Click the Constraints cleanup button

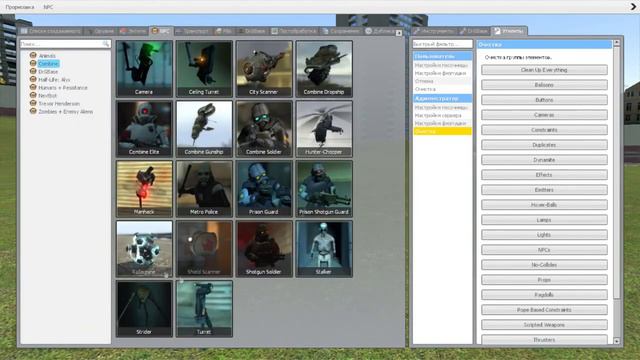tap(544, 130)
